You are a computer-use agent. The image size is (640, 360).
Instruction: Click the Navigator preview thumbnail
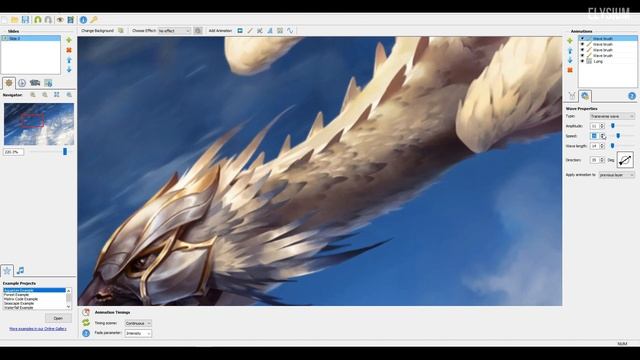[x=39, y=124]
